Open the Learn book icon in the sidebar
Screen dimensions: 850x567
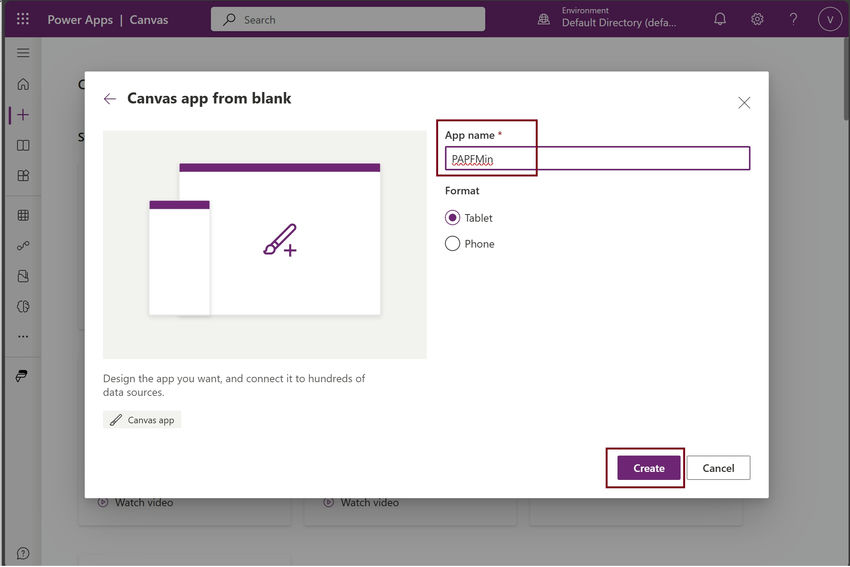coord(23,145)
